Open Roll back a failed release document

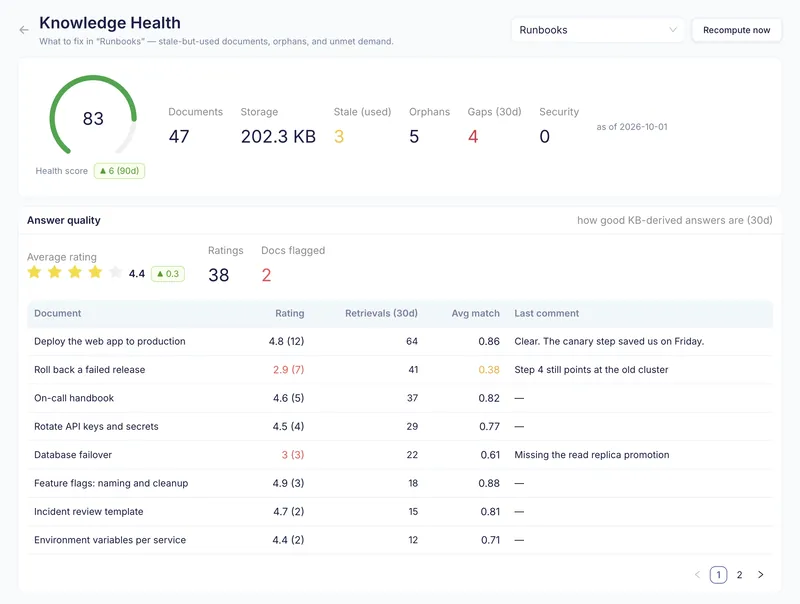click(x=400, y=370)
